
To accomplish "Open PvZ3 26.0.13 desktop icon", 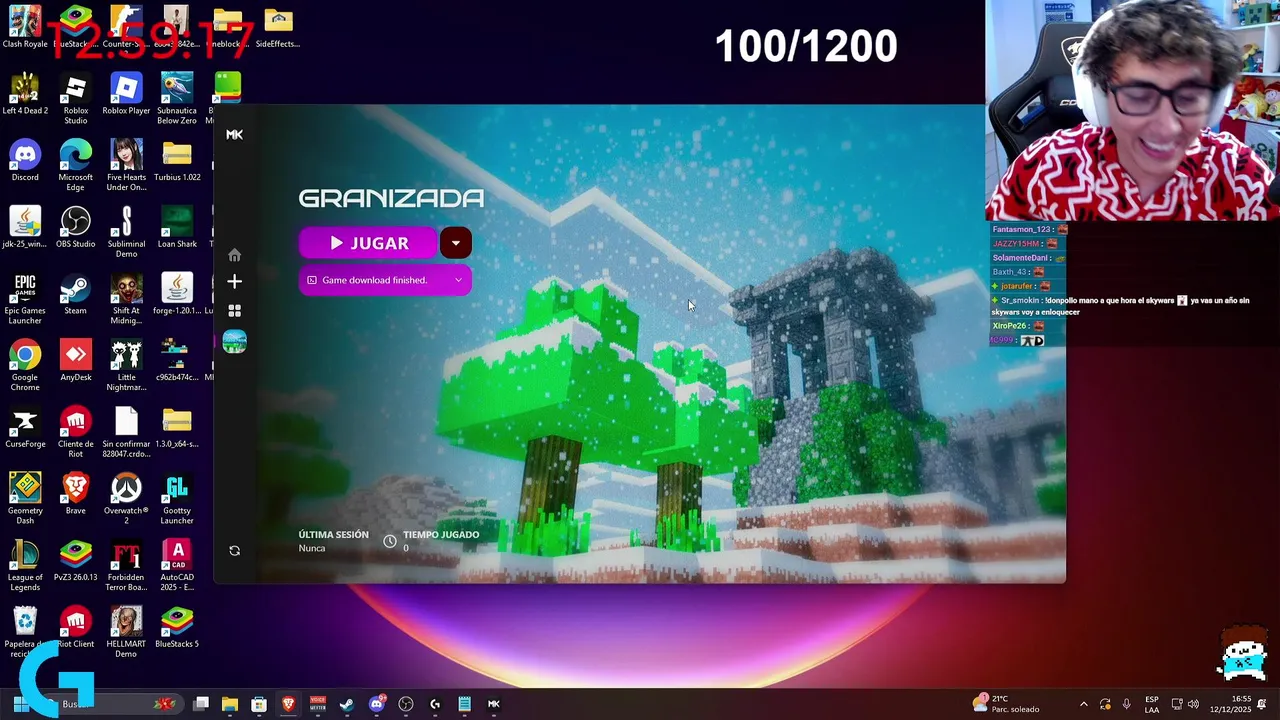I will pyautogui.click(x=75, y=561).
